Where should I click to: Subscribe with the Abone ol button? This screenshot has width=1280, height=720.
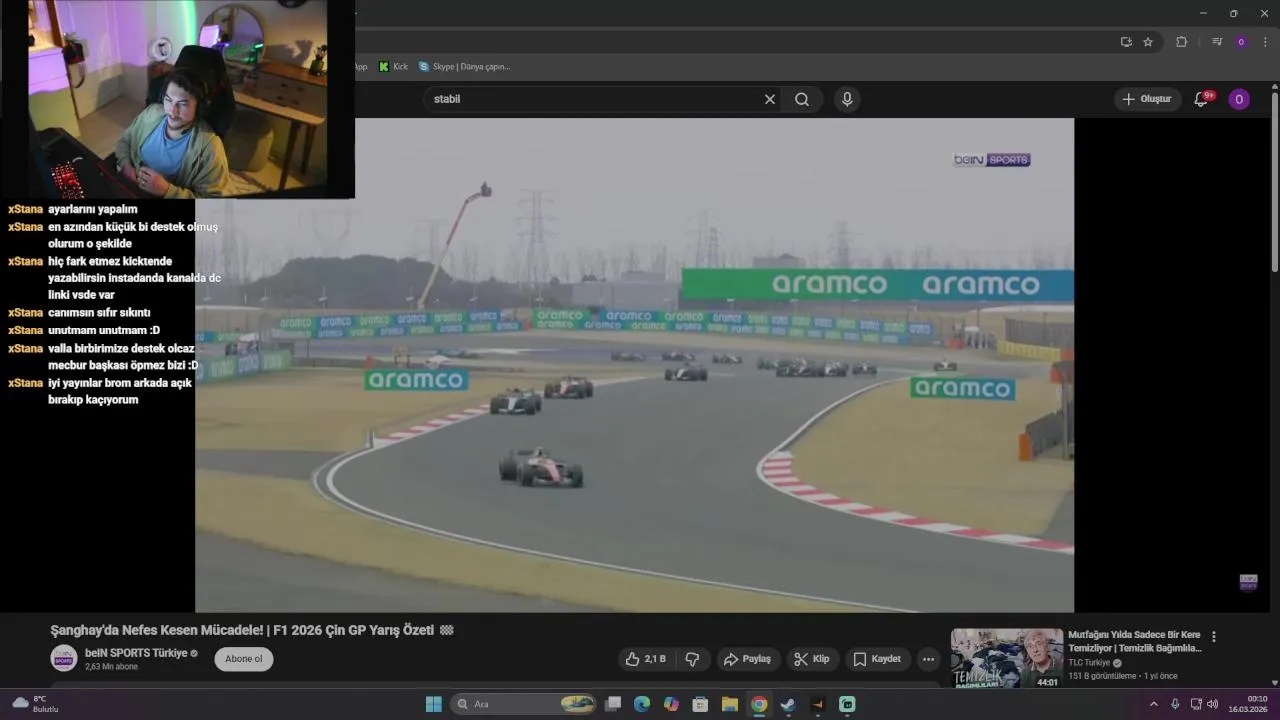click(x=243, y=659)
